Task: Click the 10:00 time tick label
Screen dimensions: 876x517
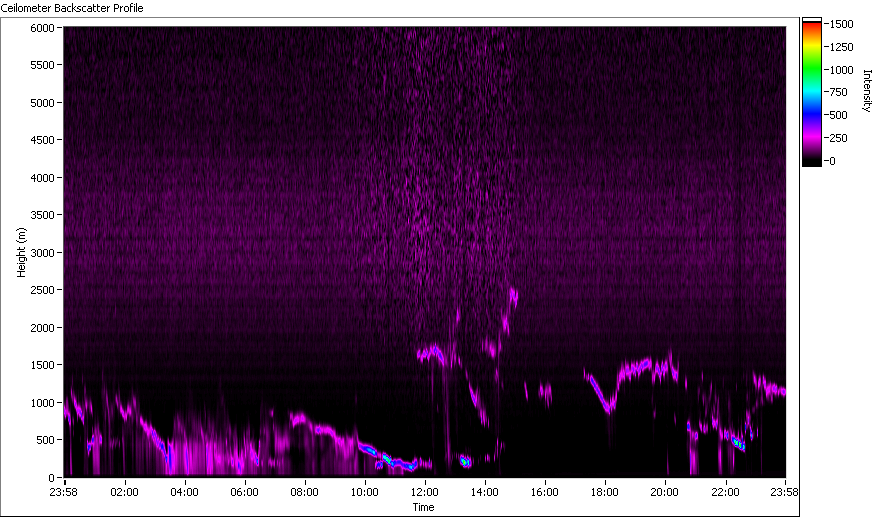Action: coord(364,492)
